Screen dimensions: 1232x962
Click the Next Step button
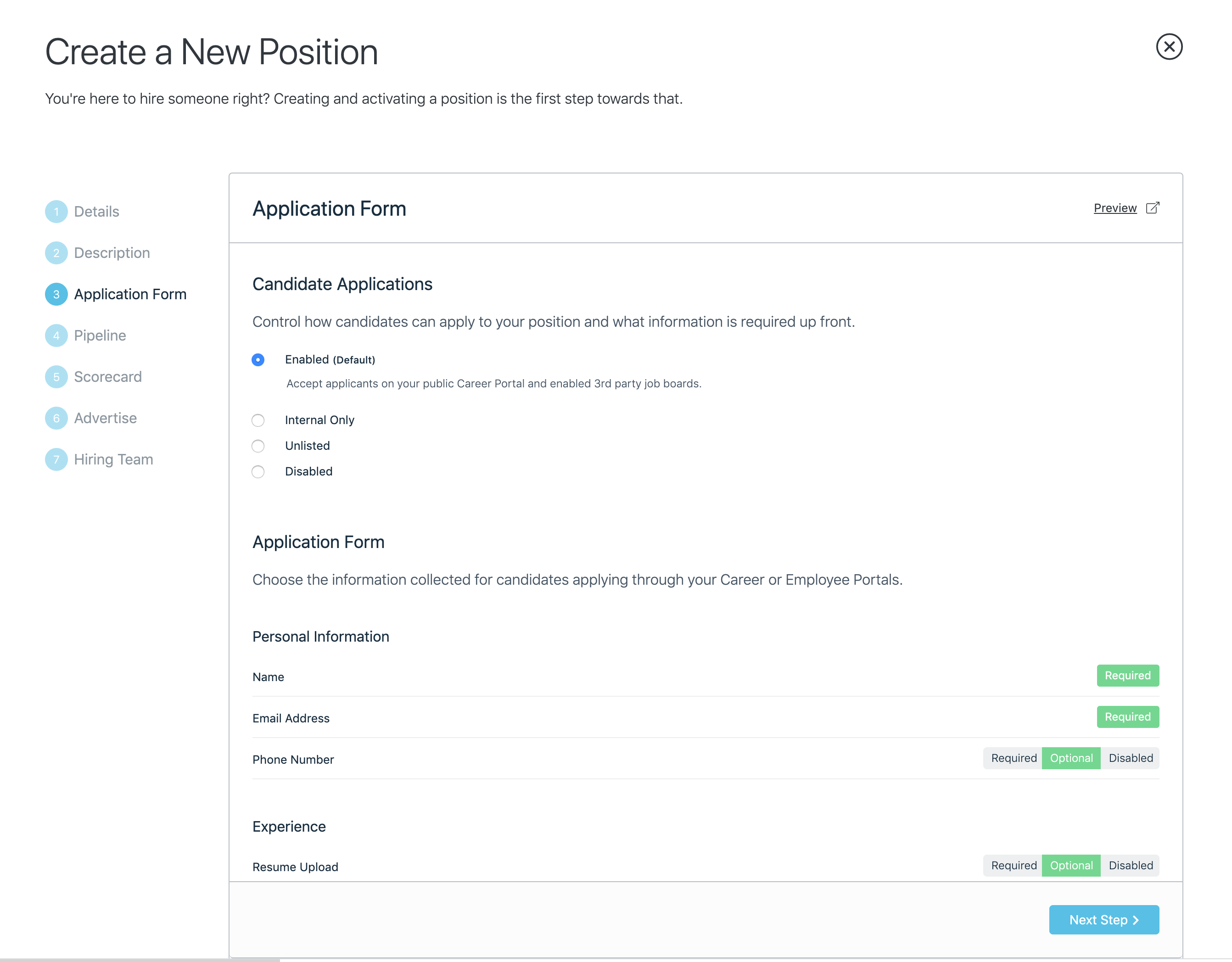tap(1103, 920)
